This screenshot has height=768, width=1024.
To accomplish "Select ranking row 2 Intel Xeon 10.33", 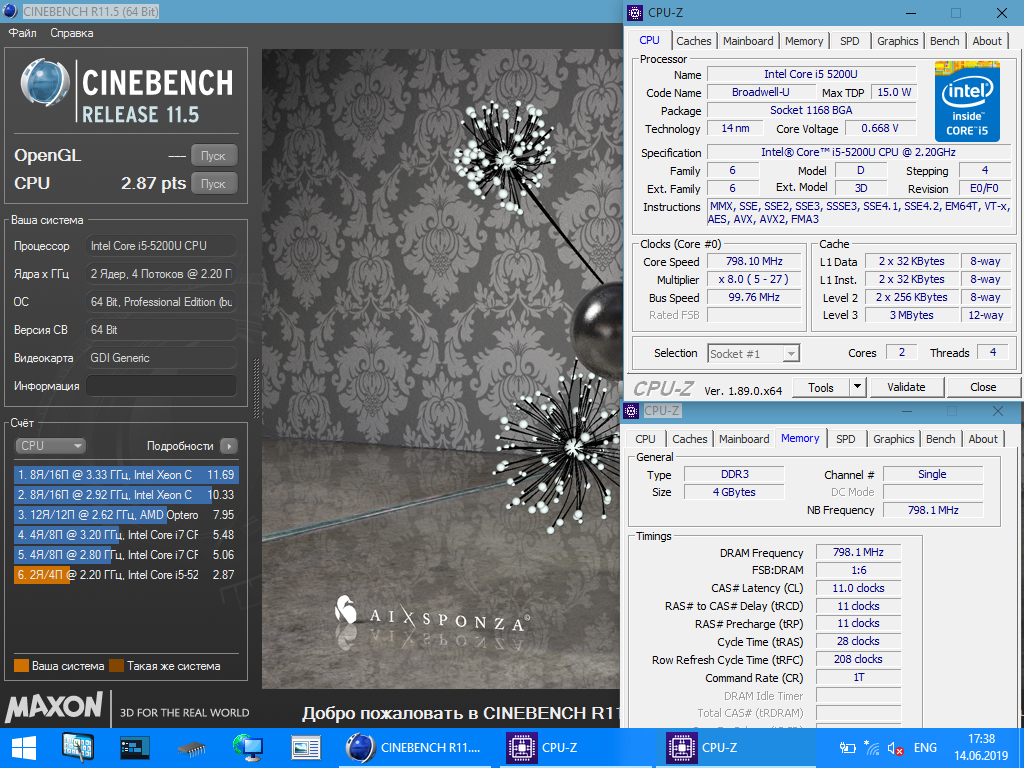I will [126, 495].
